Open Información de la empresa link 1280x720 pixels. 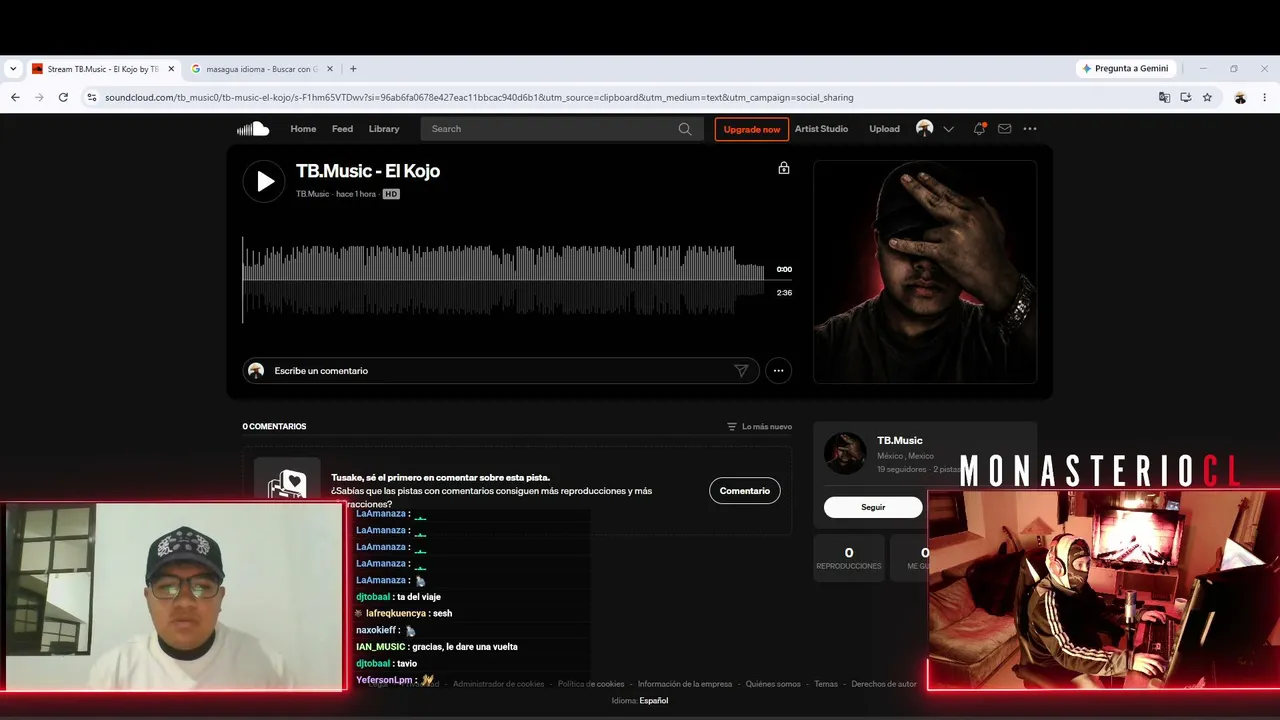coord(685,685)
